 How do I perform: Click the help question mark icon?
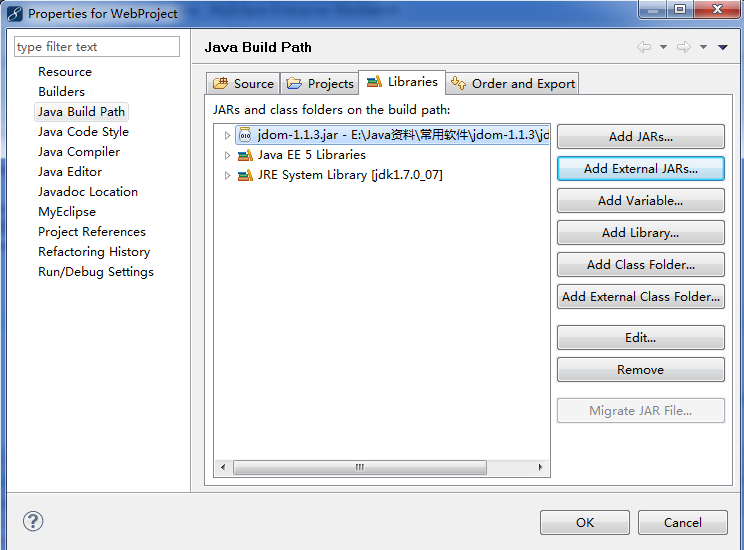(33, 521)
